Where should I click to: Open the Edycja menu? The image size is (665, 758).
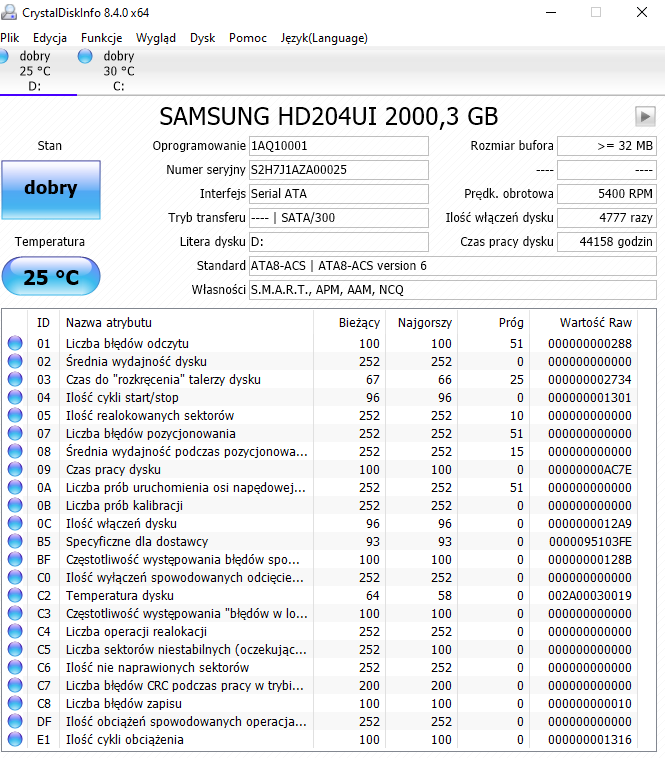point(50,38)
